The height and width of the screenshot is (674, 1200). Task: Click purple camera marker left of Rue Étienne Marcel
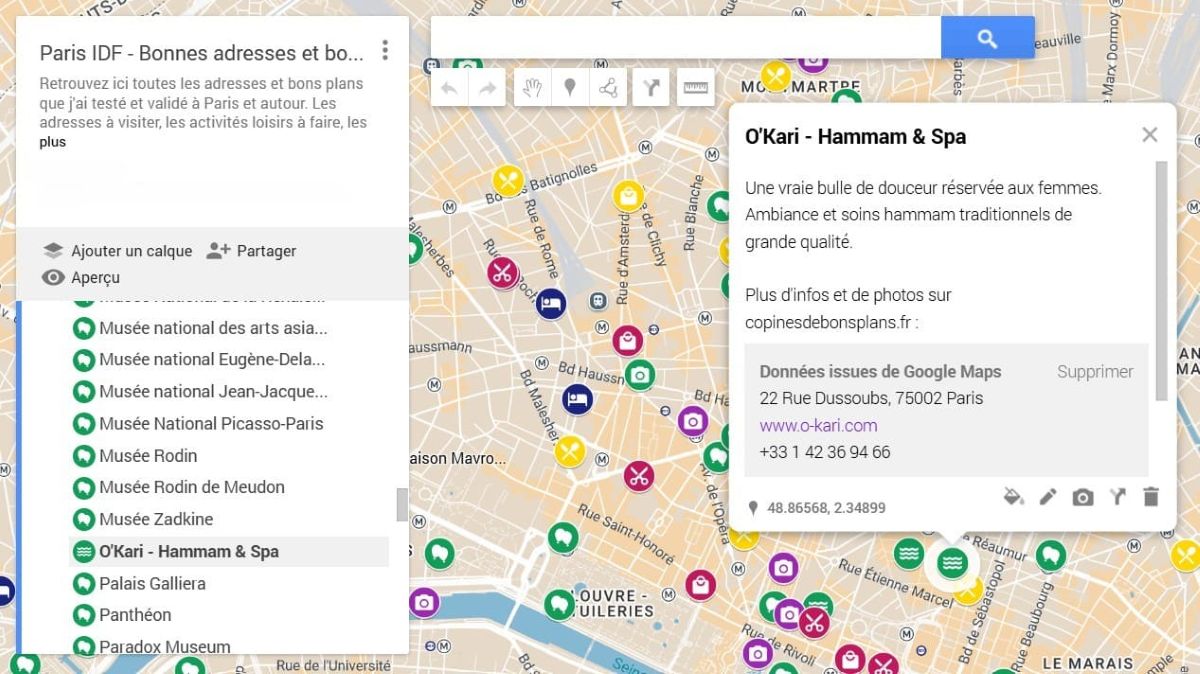[x=783, y=569]
